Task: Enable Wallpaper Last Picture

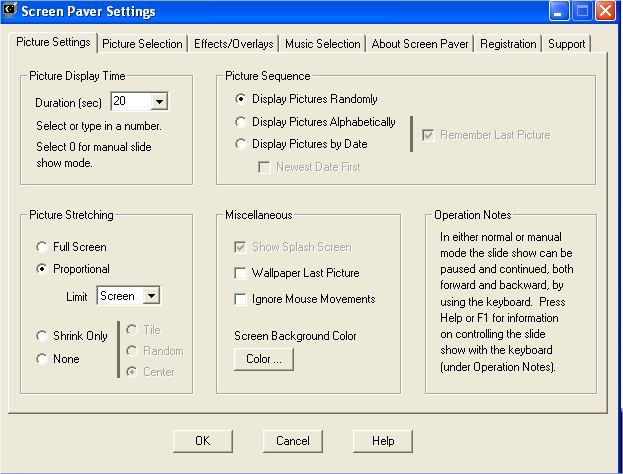Action: pyautogui.click(x=297, y=273)
